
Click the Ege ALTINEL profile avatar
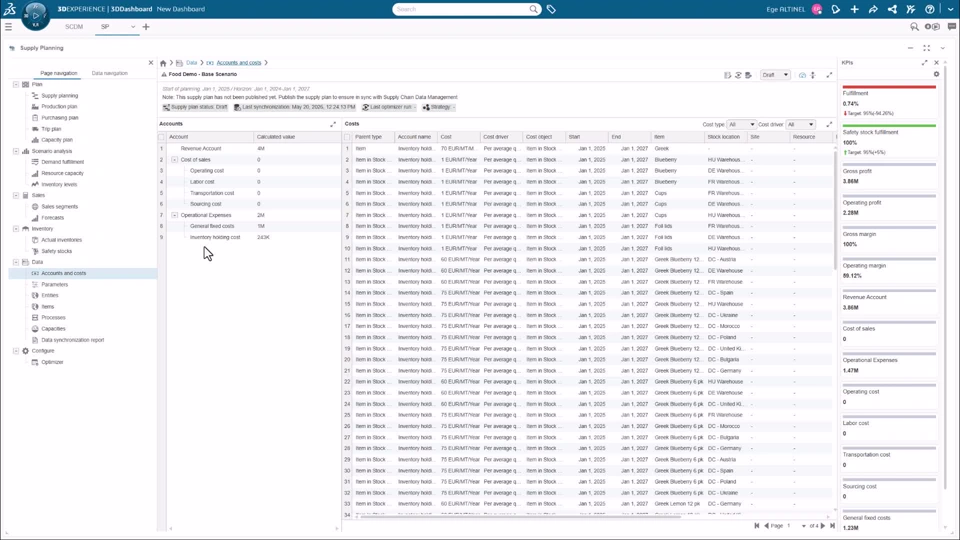coord(817,9)
